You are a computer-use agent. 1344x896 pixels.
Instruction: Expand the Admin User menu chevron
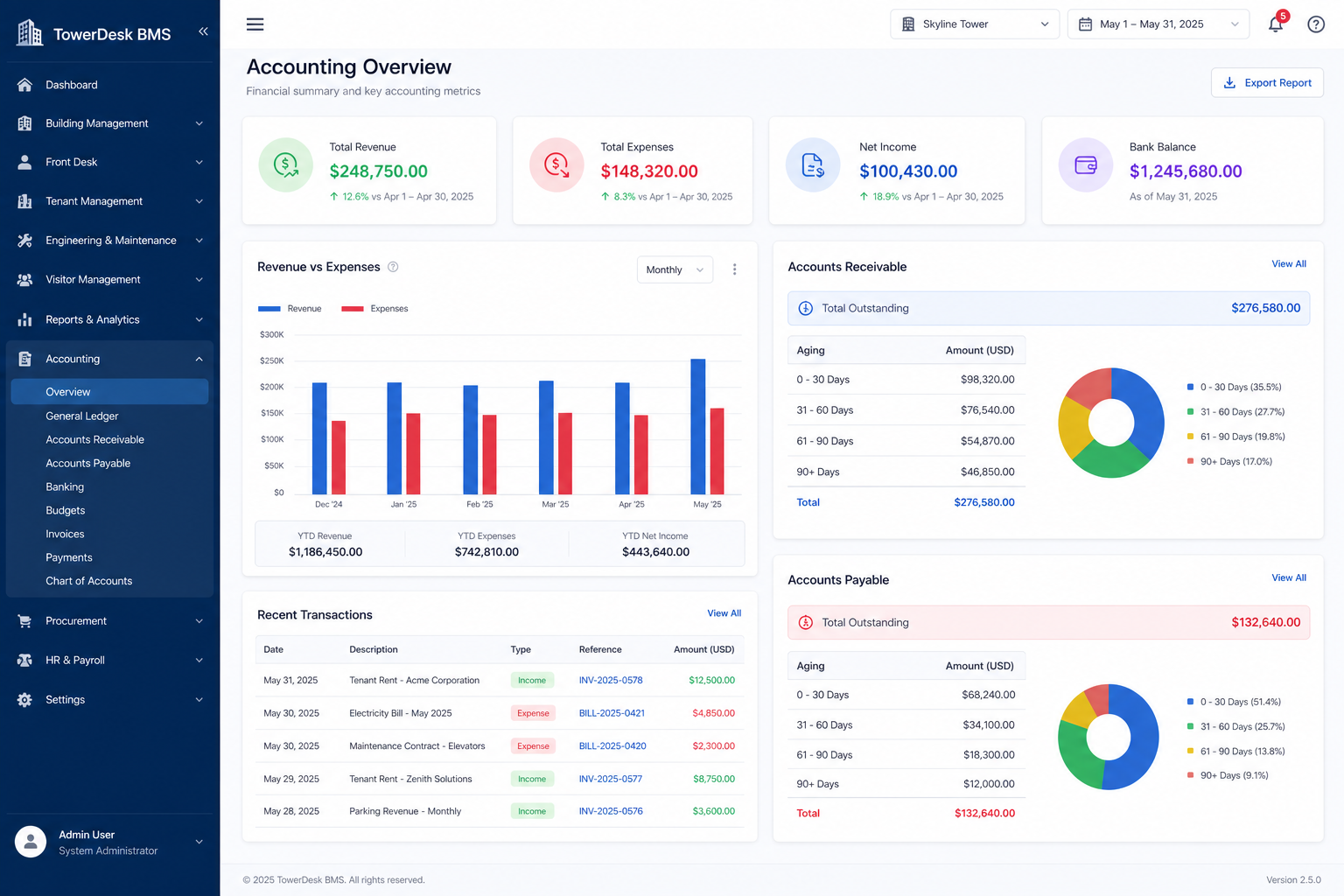coord(199,842)
